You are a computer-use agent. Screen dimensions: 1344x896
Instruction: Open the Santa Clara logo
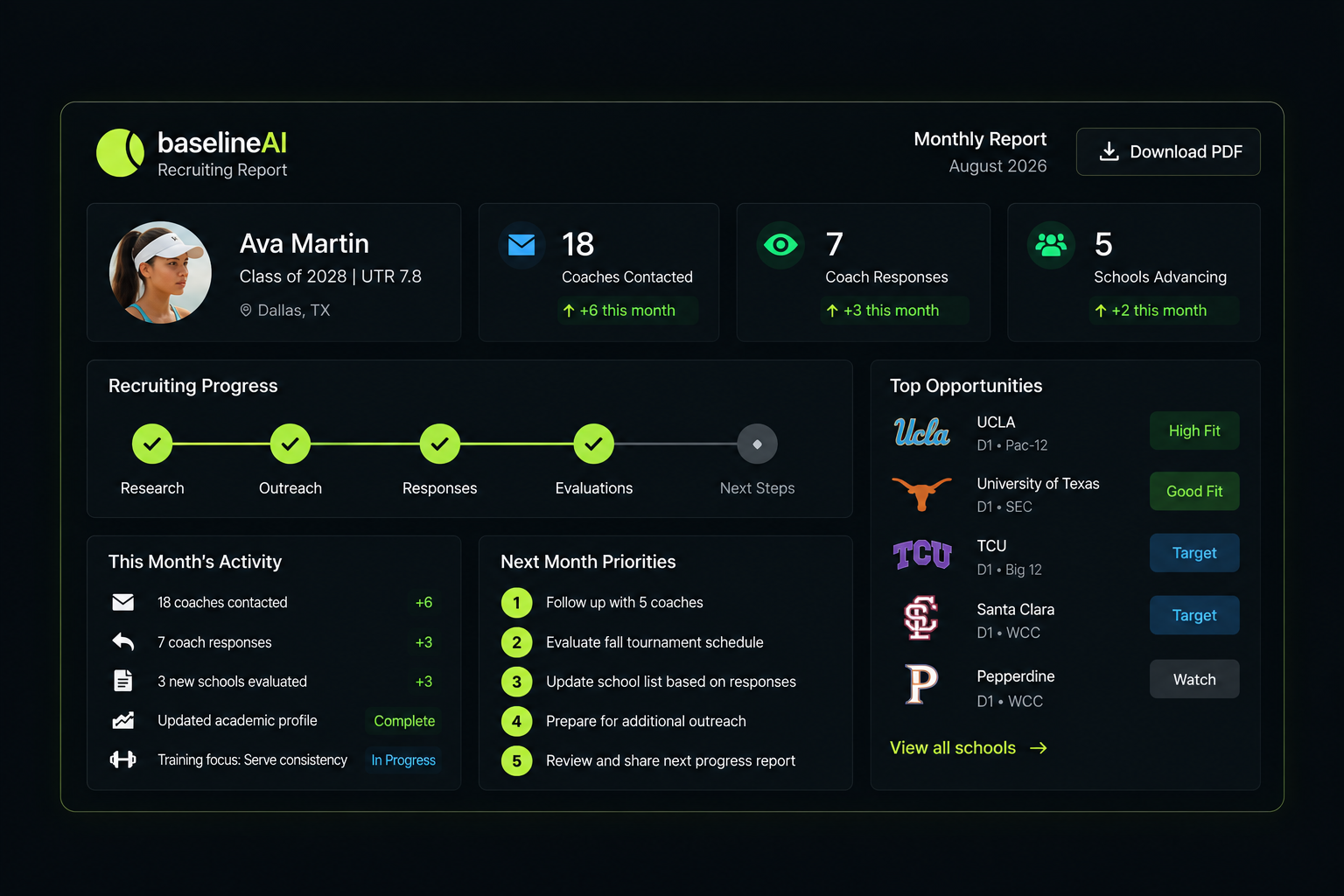click(x=921, y=618)
